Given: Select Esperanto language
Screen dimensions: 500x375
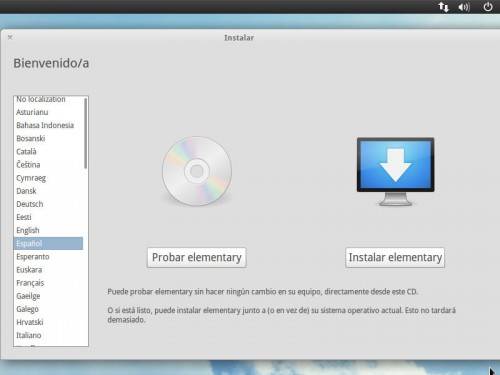Looking at the screenshot, I should (48, 257).
